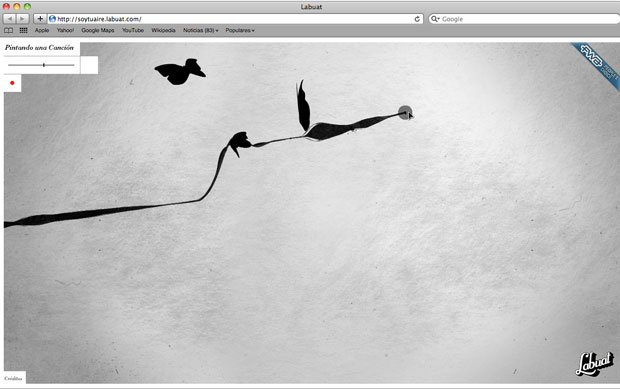Click the gray circle brush cursor on canvas

coord(405,112)
